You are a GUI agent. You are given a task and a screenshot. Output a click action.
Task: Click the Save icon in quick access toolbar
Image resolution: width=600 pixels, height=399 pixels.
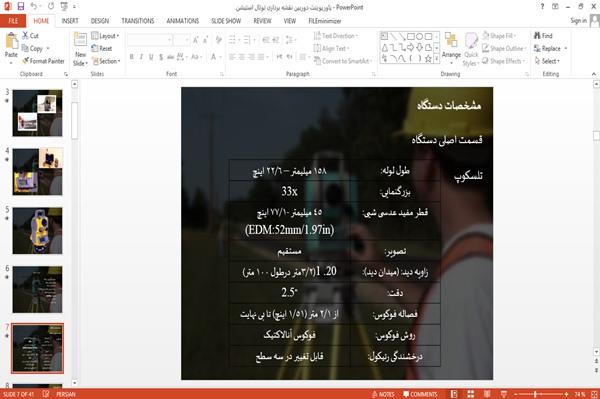[20, 7]
